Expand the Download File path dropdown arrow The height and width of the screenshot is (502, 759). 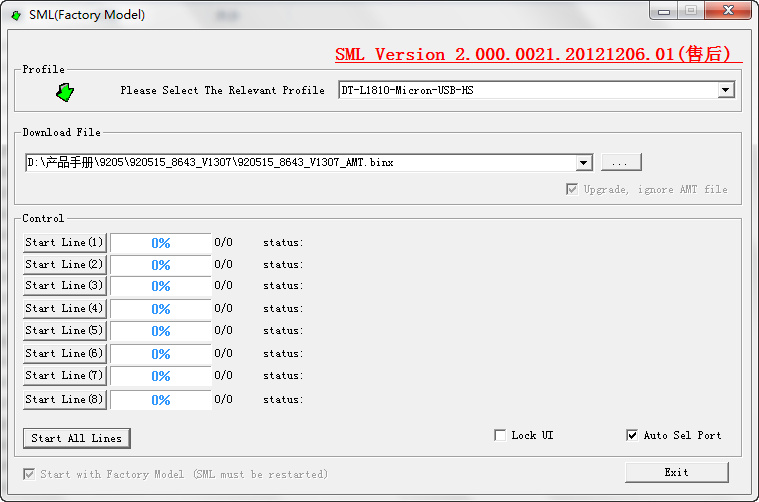(584, 163)
